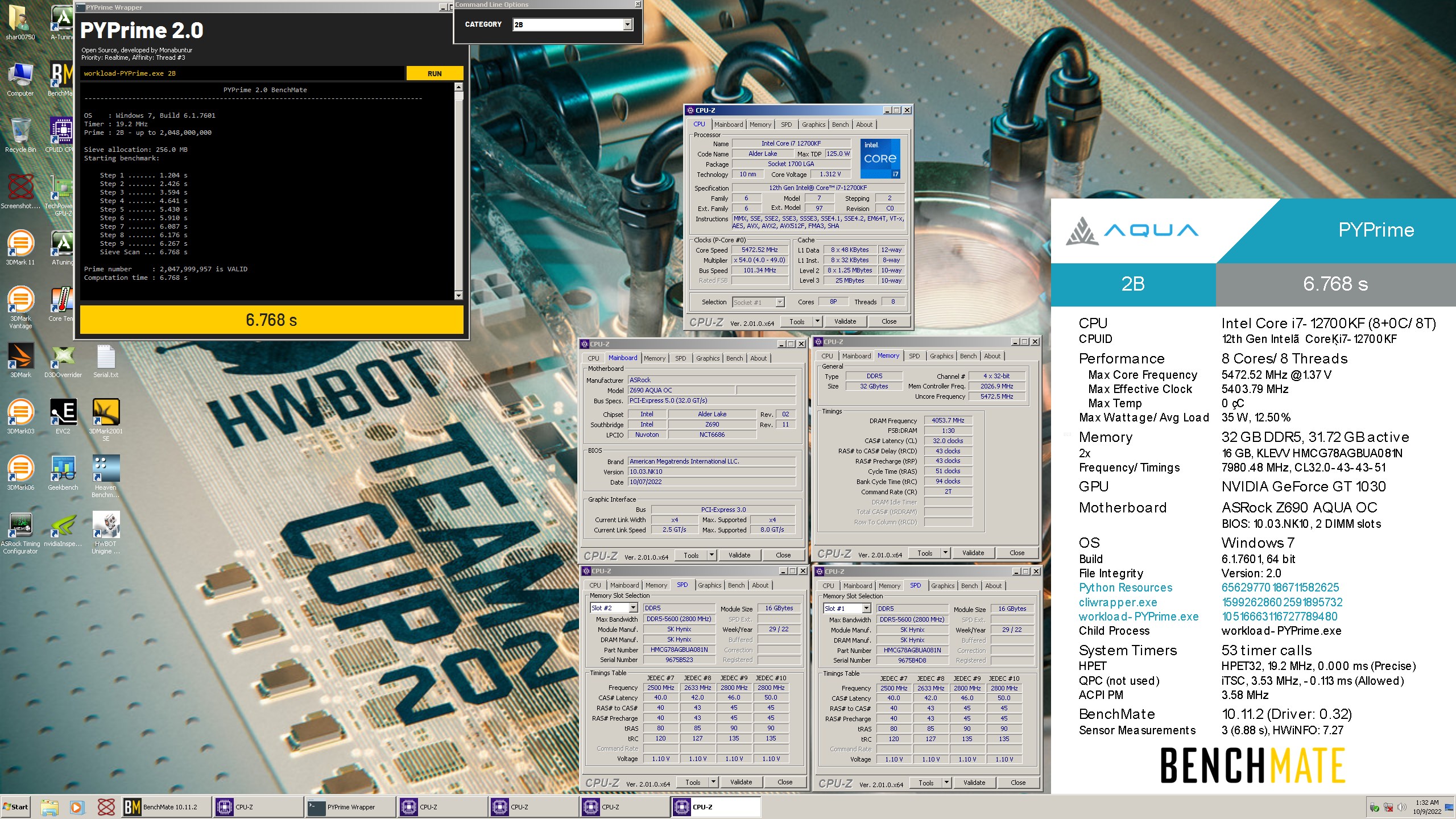Open ASRock Timing Configurator shortcut

pos(20,533)
